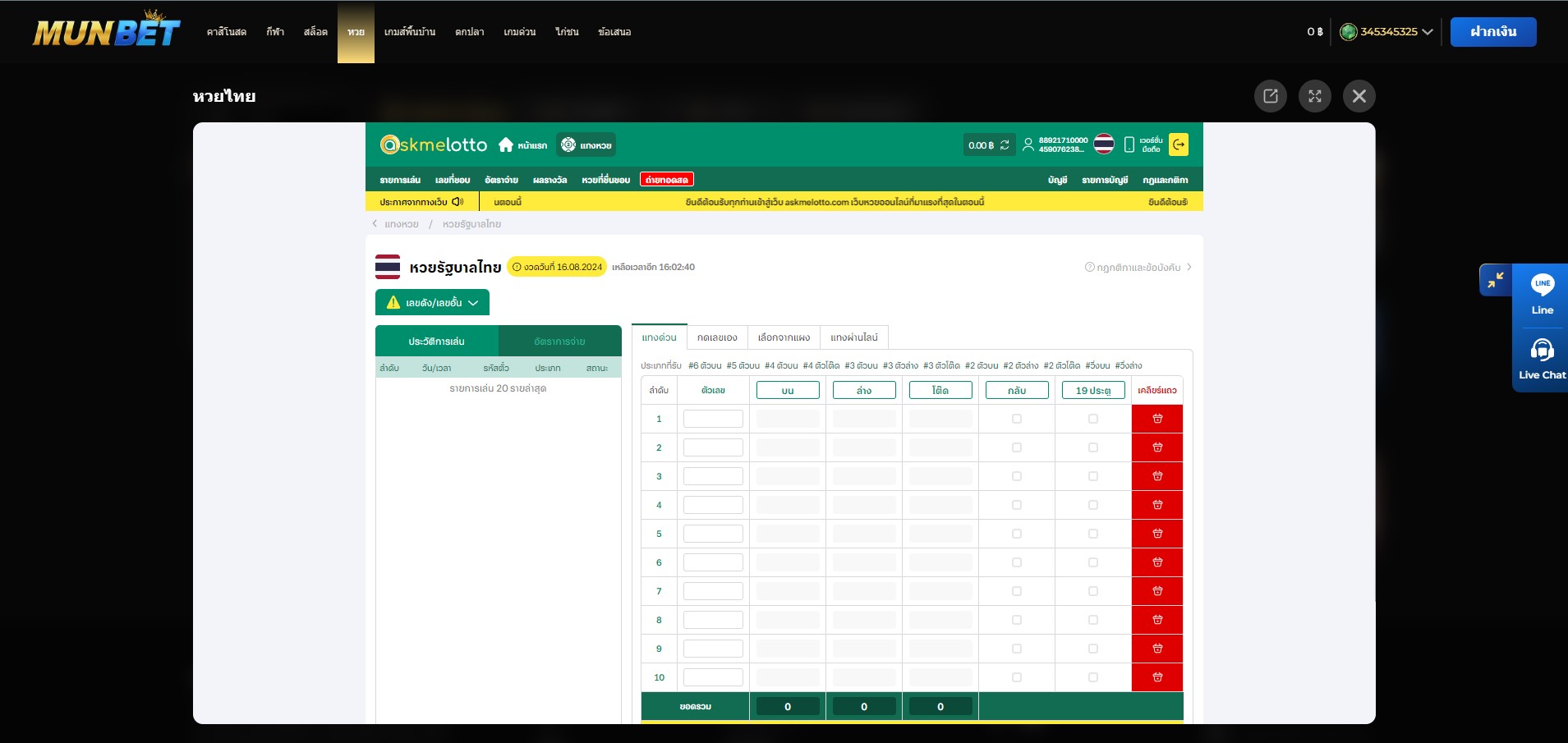Image resolution: width=1568 pixels, height=743 pixels.
Task: Select the แทงด่วน tab
Action: click(x=660, y=337)
